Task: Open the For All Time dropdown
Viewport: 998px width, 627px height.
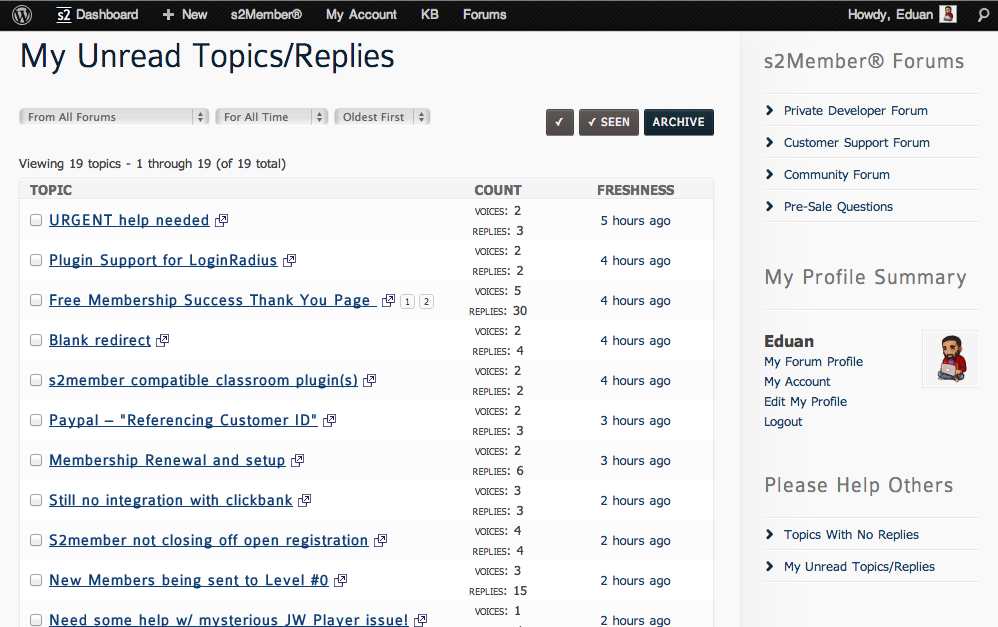Action: point(272,117)
